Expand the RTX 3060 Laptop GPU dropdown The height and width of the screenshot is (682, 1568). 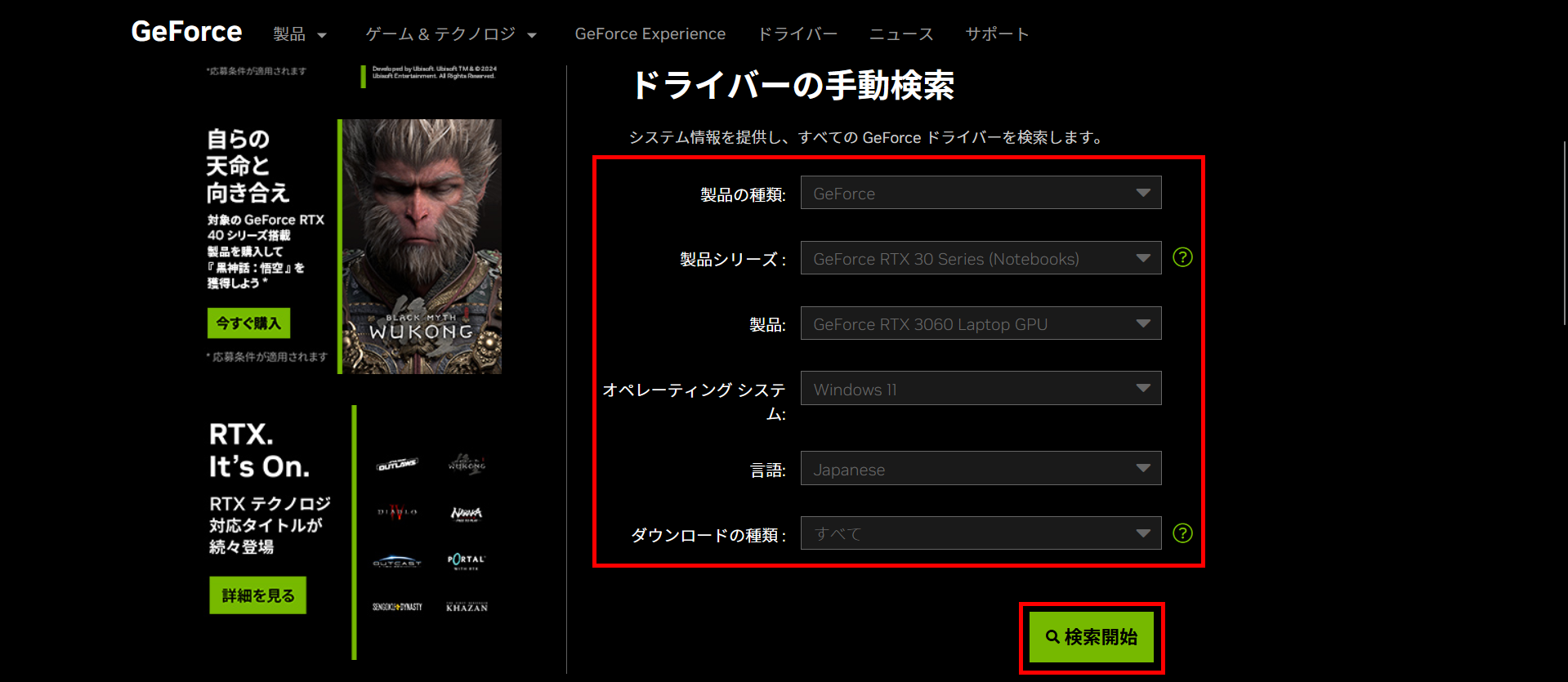pyautogui.click(x=981, y=323)
